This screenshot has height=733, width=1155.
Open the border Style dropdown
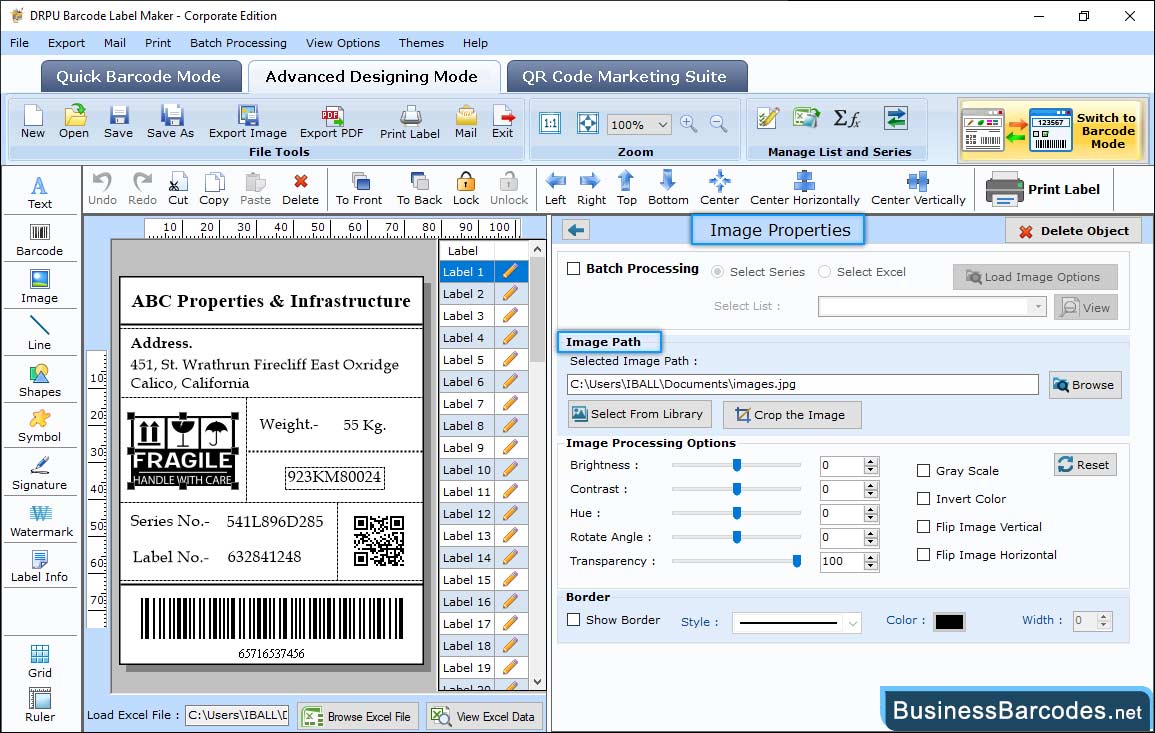[x=852, y=623]
